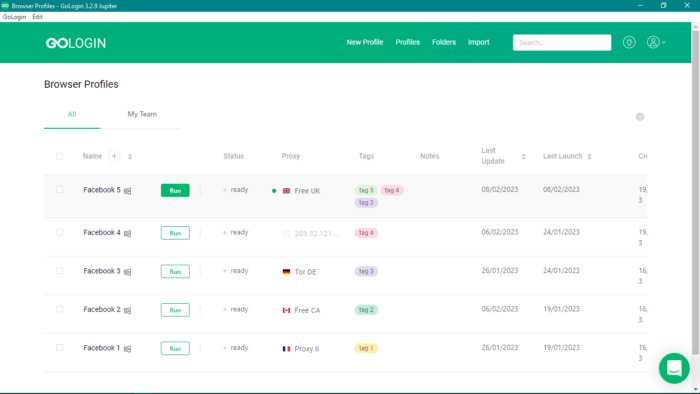Go to New Profile in navigation

tap(365, 42)
